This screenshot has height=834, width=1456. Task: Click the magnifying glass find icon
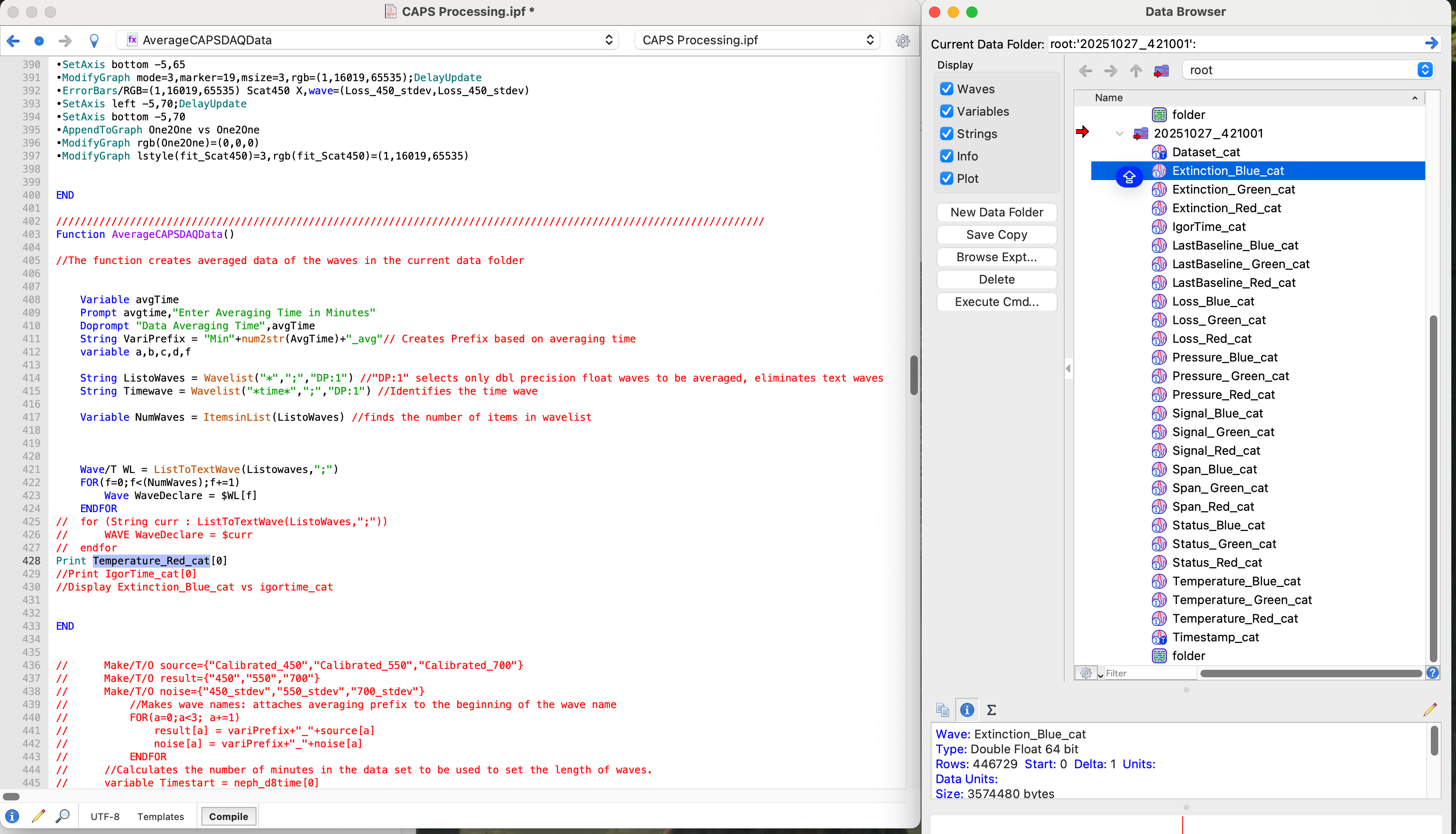click(x=62, y=816)
